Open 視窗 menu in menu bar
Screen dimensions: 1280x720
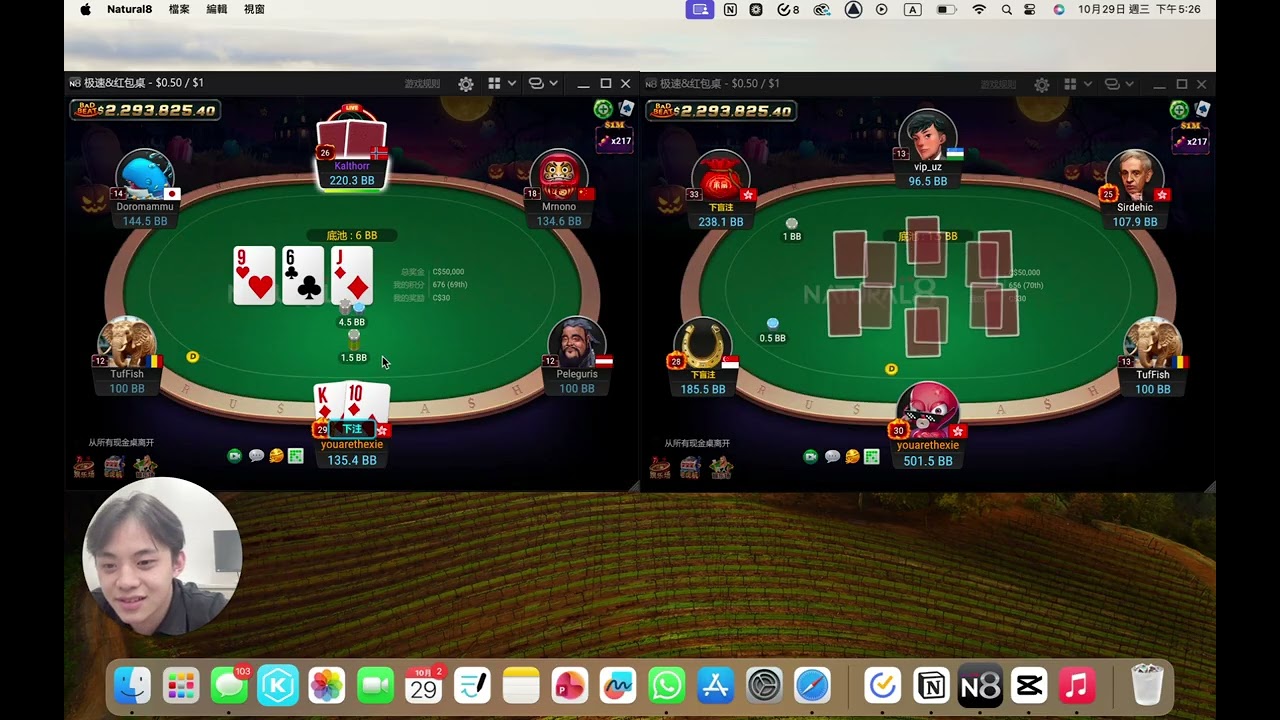pyautogui.click(x=254, y=9)
